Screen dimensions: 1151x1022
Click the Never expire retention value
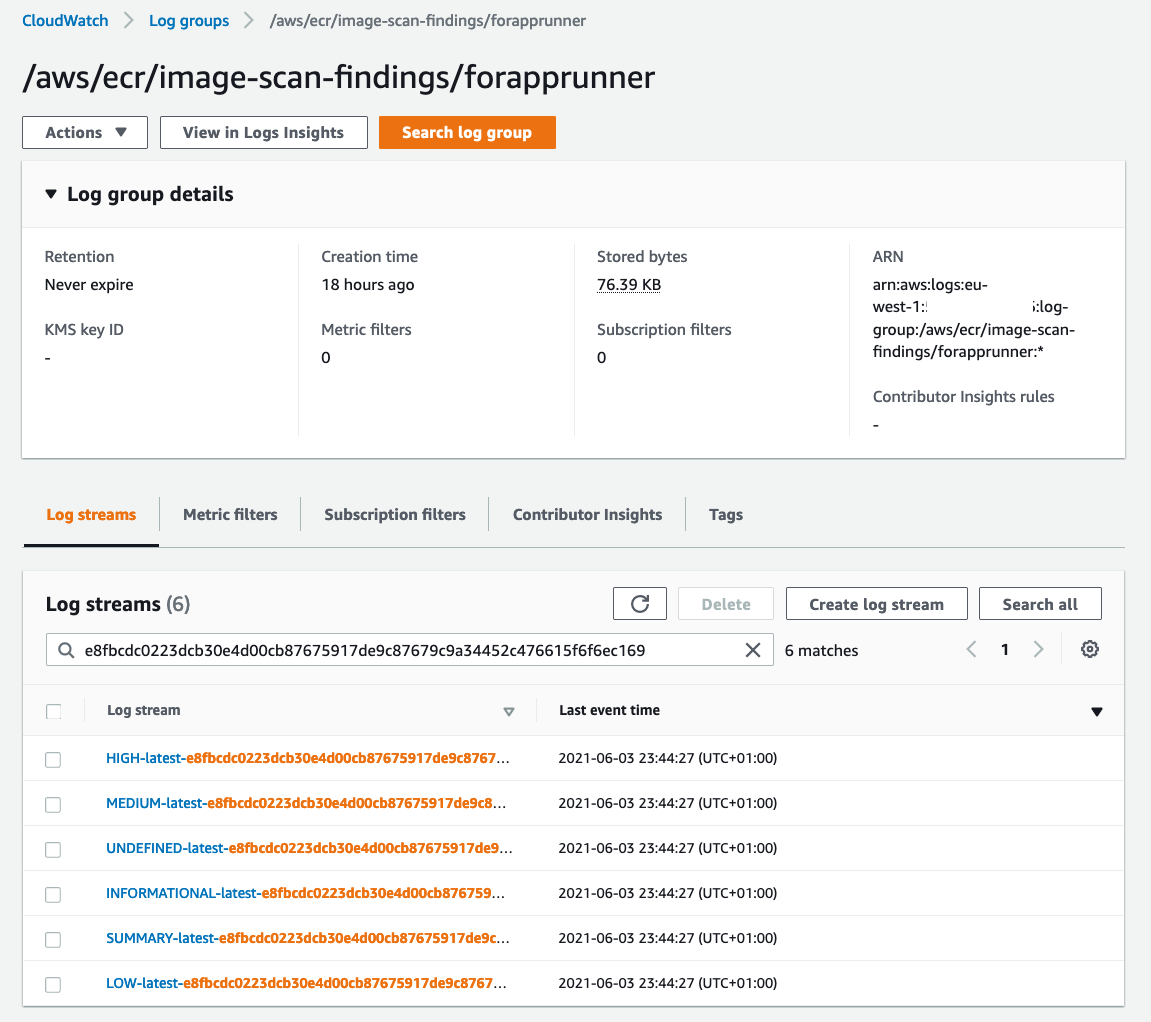89,285
